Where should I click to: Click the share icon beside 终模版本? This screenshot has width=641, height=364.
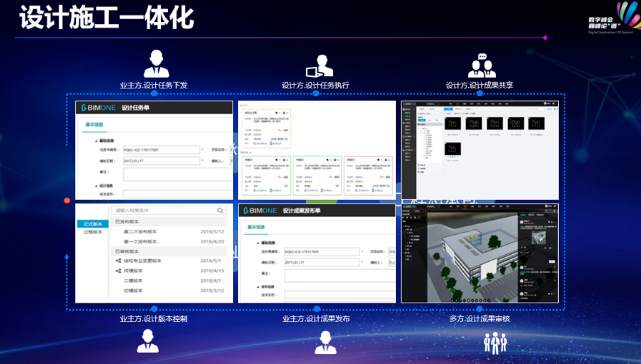point(118,271)
